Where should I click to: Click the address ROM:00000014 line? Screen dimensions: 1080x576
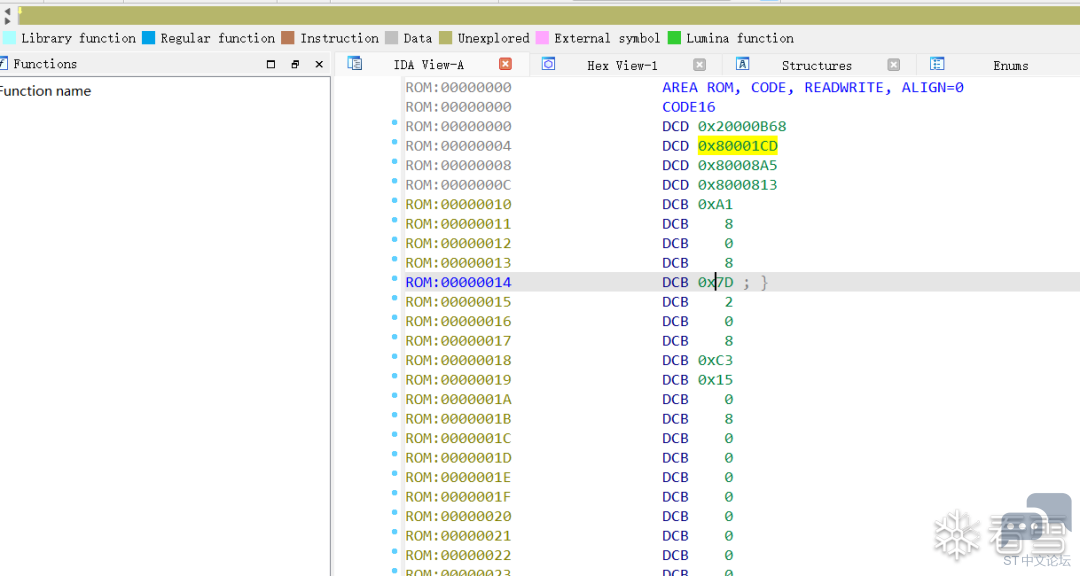[458, 282]
